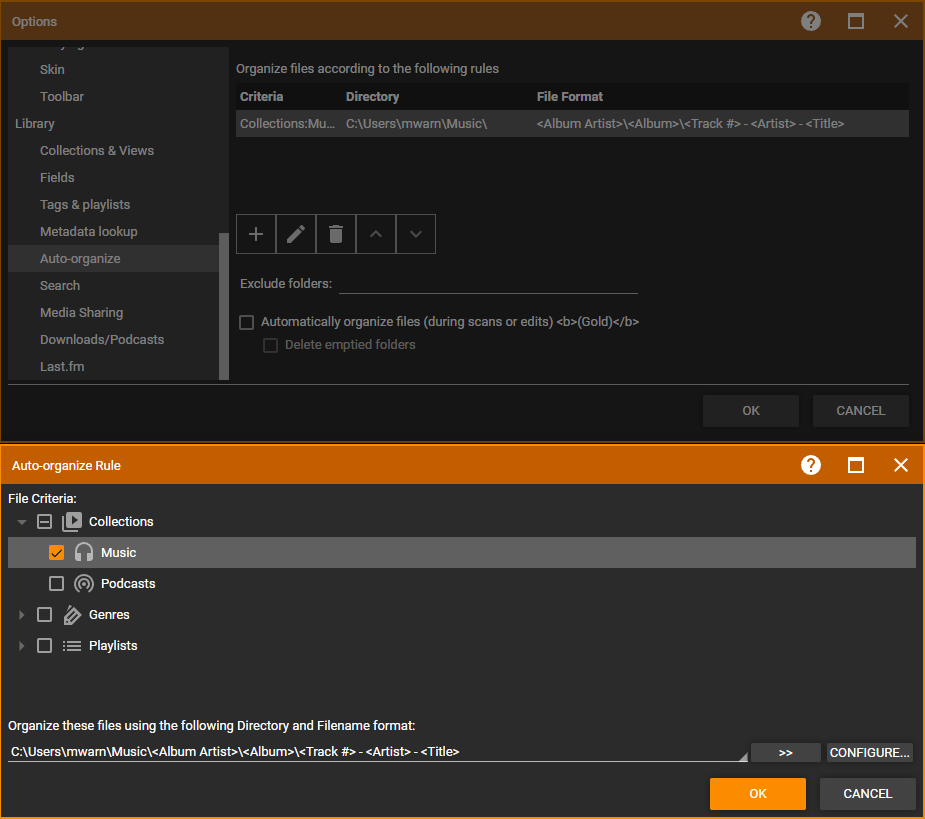
Task: Collapse the Collections tree node
Action: pyautogui.click(x=22, y=522)
